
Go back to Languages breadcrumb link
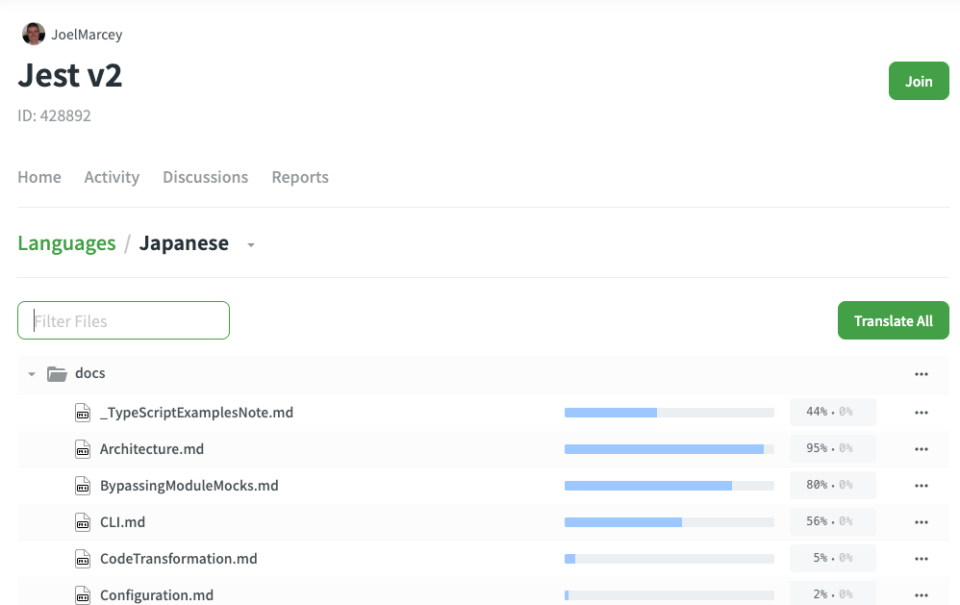67,243
